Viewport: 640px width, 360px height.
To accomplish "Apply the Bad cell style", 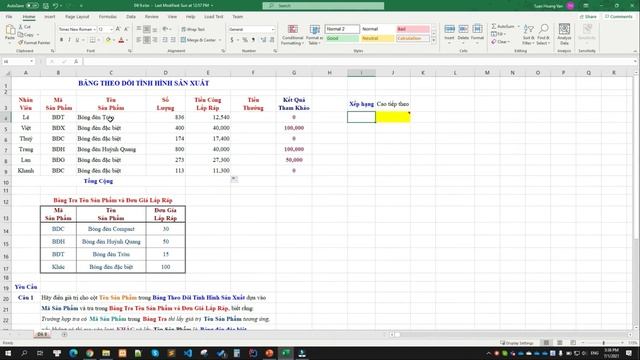I will click(413, 29).
